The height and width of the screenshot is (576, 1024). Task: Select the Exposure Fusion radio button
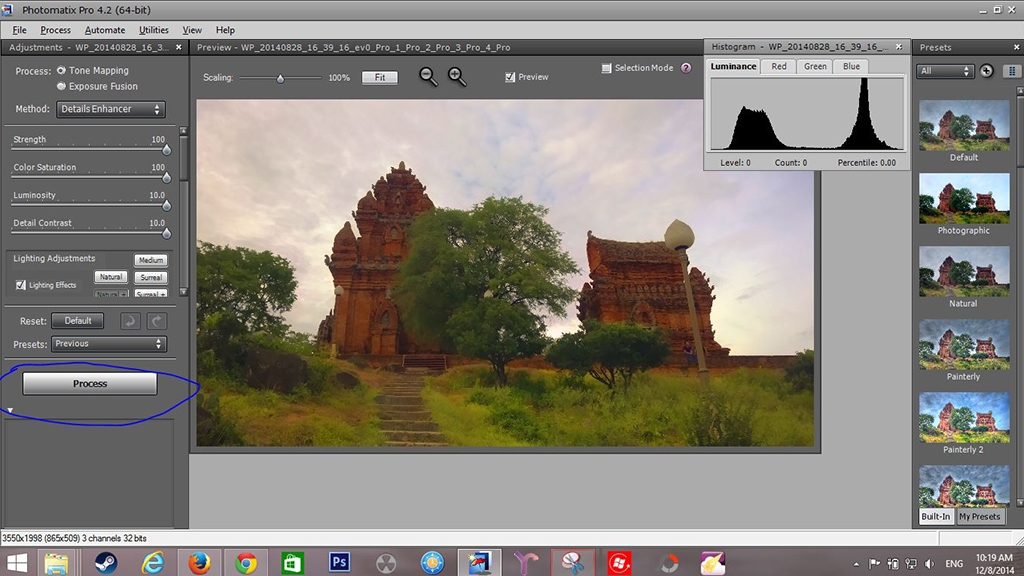62,87
